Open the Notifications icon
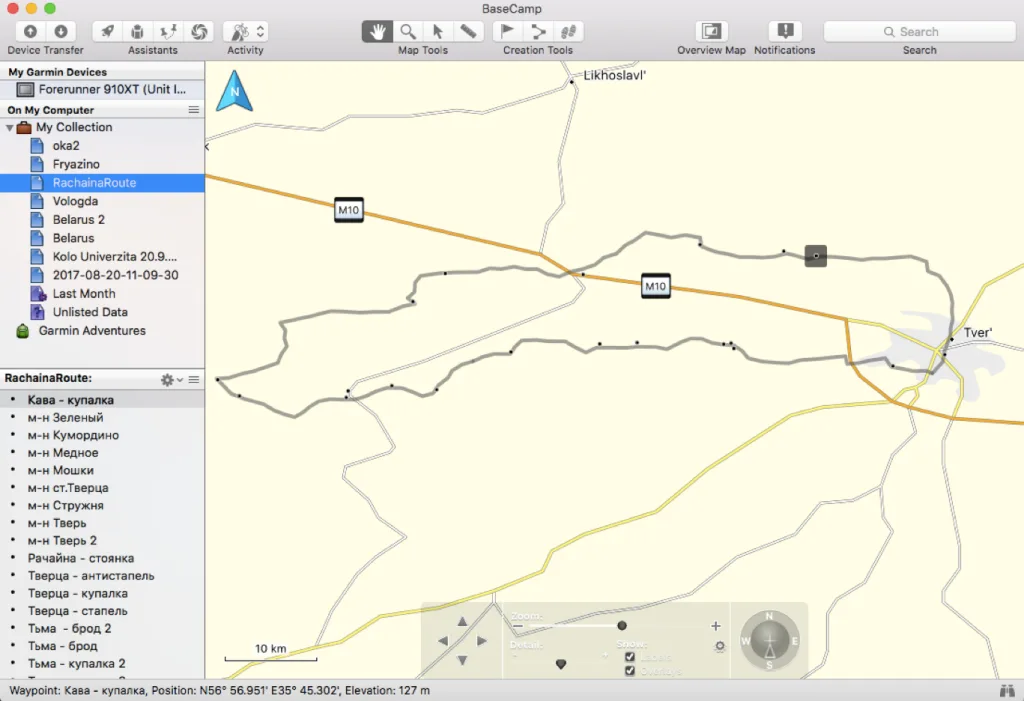The height and width of the screenshot is (701, 1024). 785,31
